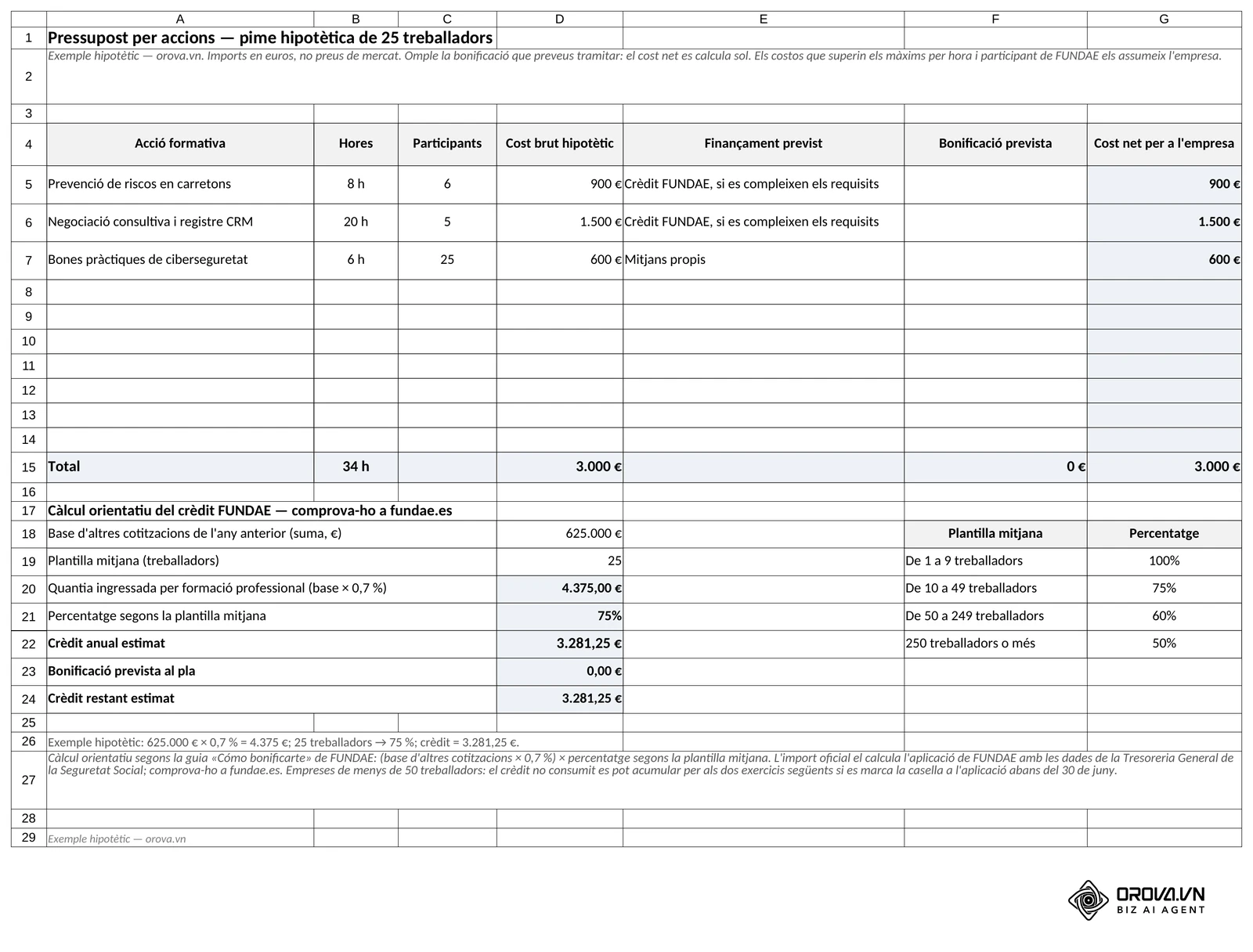1253x952 pixels.
Task: Click the "6 h" hours cell
Action: click(x=356, y=260)
